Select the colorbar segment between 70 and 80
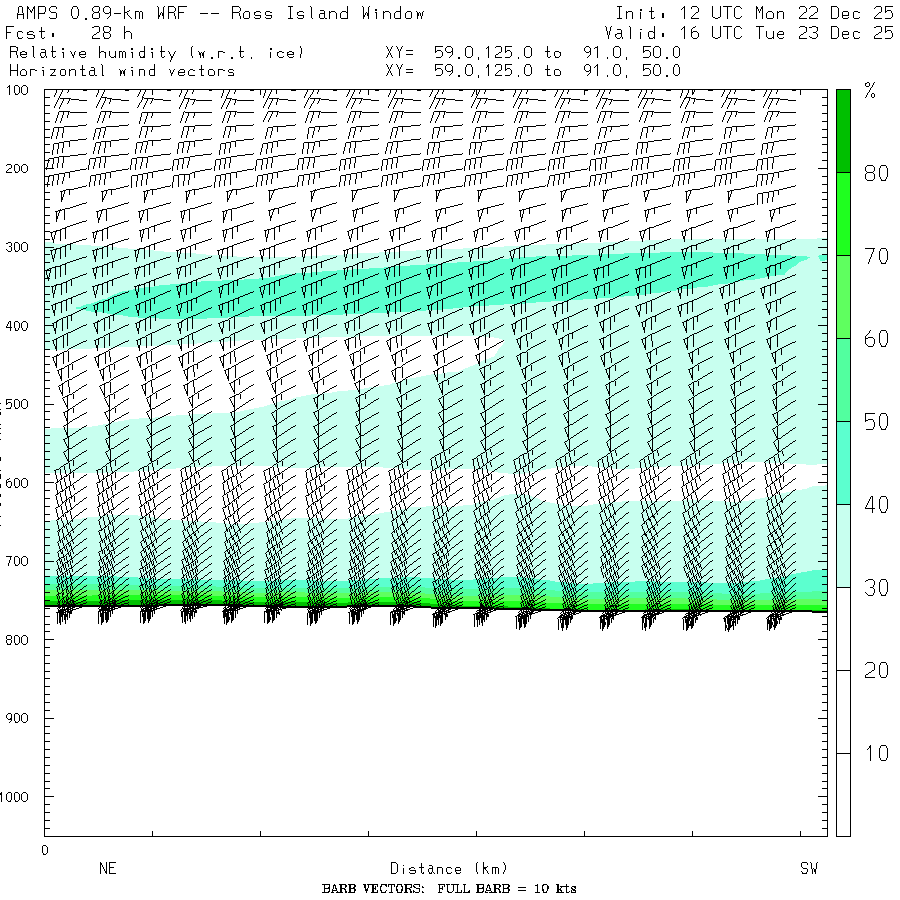900x900 pixels. pos(843,214)
